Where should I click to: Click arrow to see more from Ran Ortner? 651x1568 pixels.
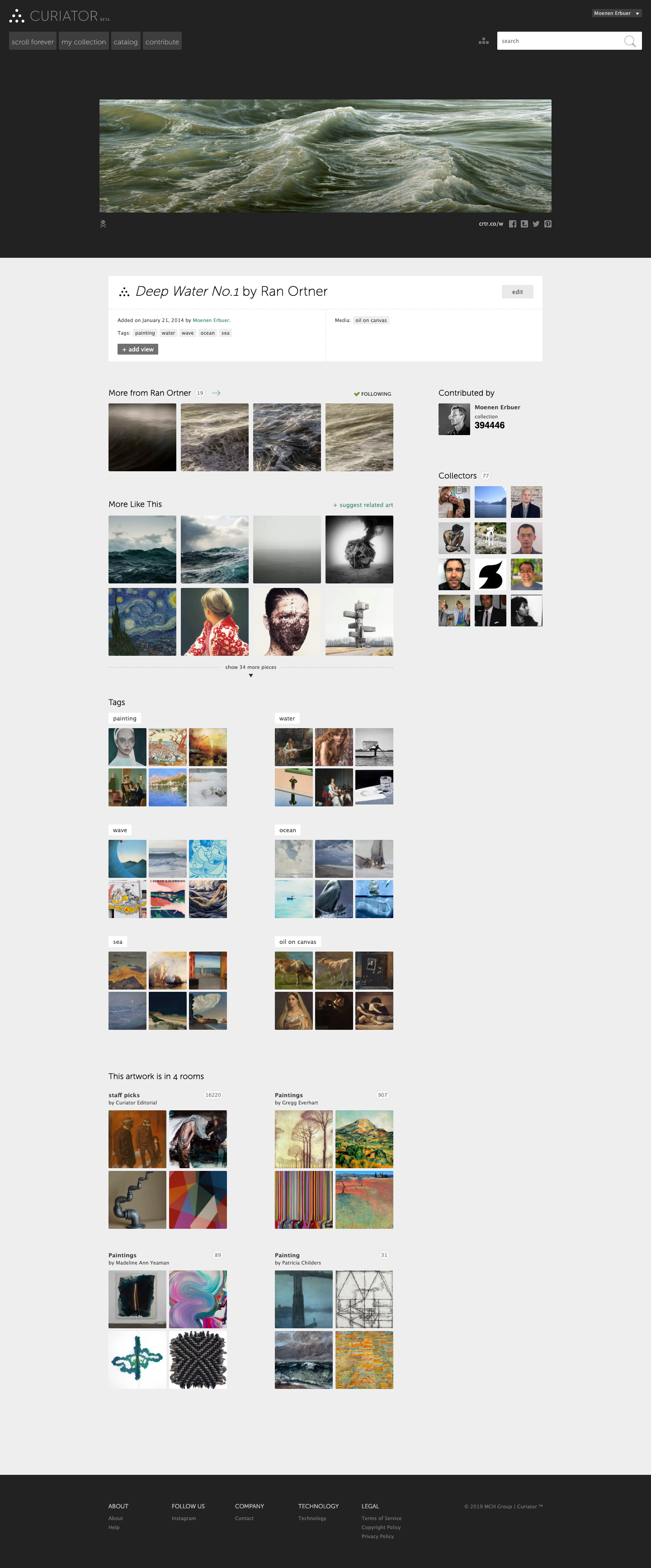(216, 393)
